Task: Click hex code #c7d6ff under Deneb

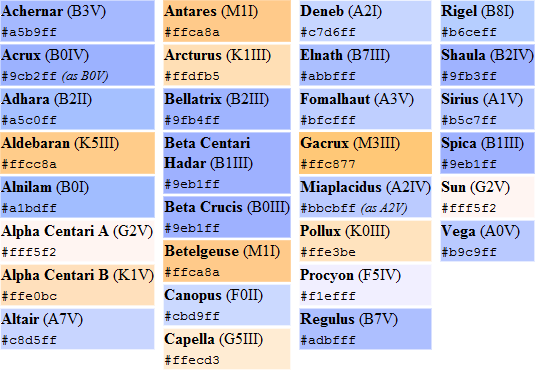Action: click(x=328, y=32)
